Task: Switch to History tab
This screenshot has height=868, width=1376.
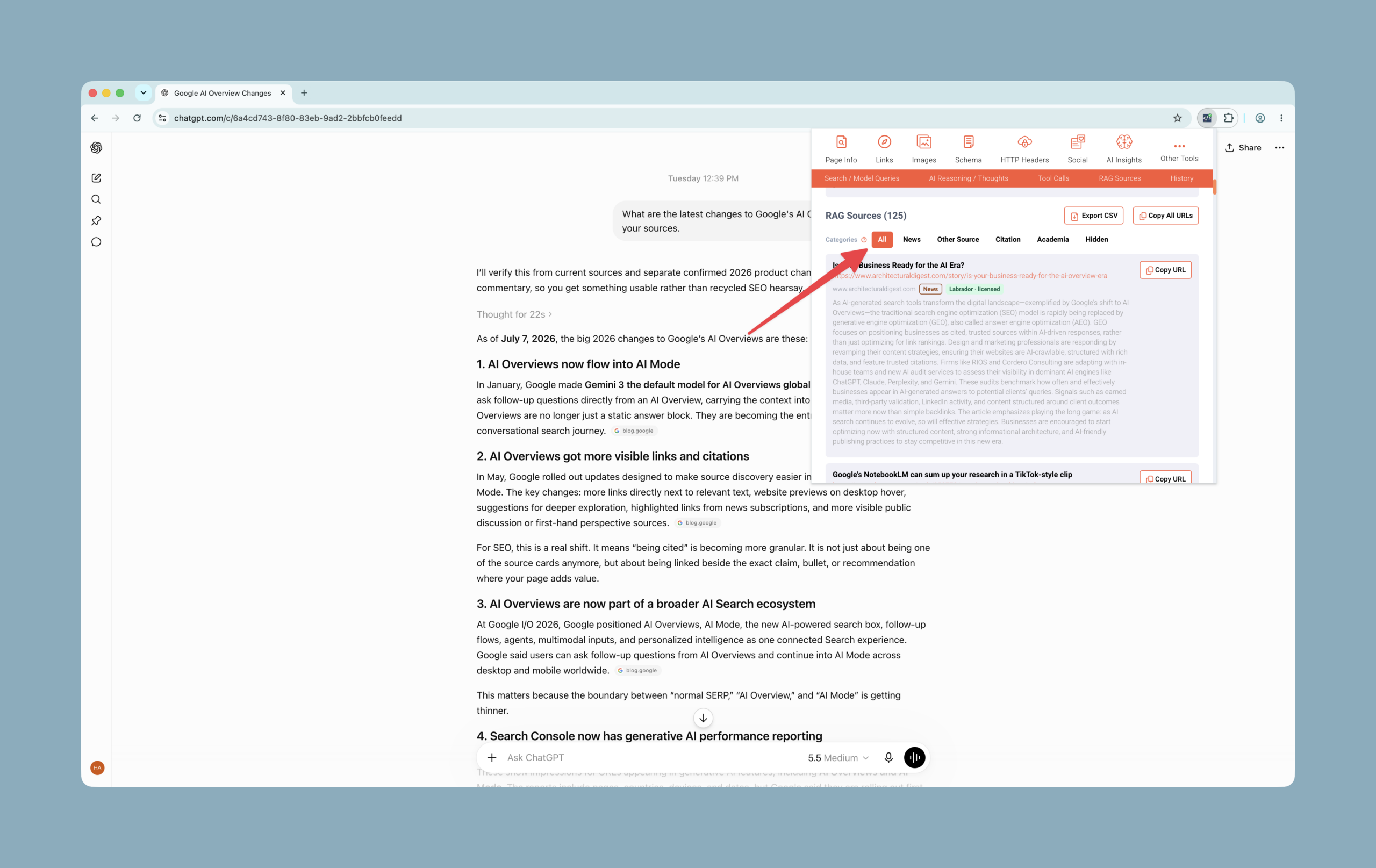Action: pyautogui.click(x=1182, y=178)
